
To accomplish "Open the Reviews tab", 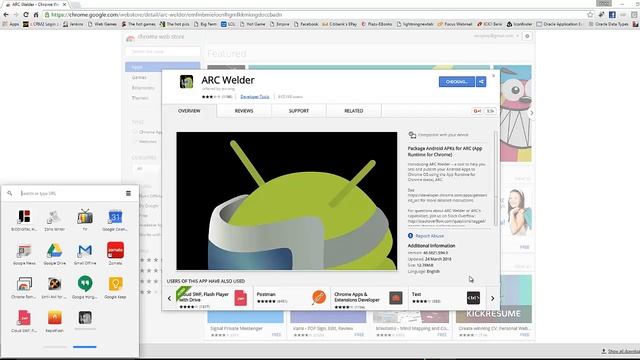I will click(x=244, y=111).
